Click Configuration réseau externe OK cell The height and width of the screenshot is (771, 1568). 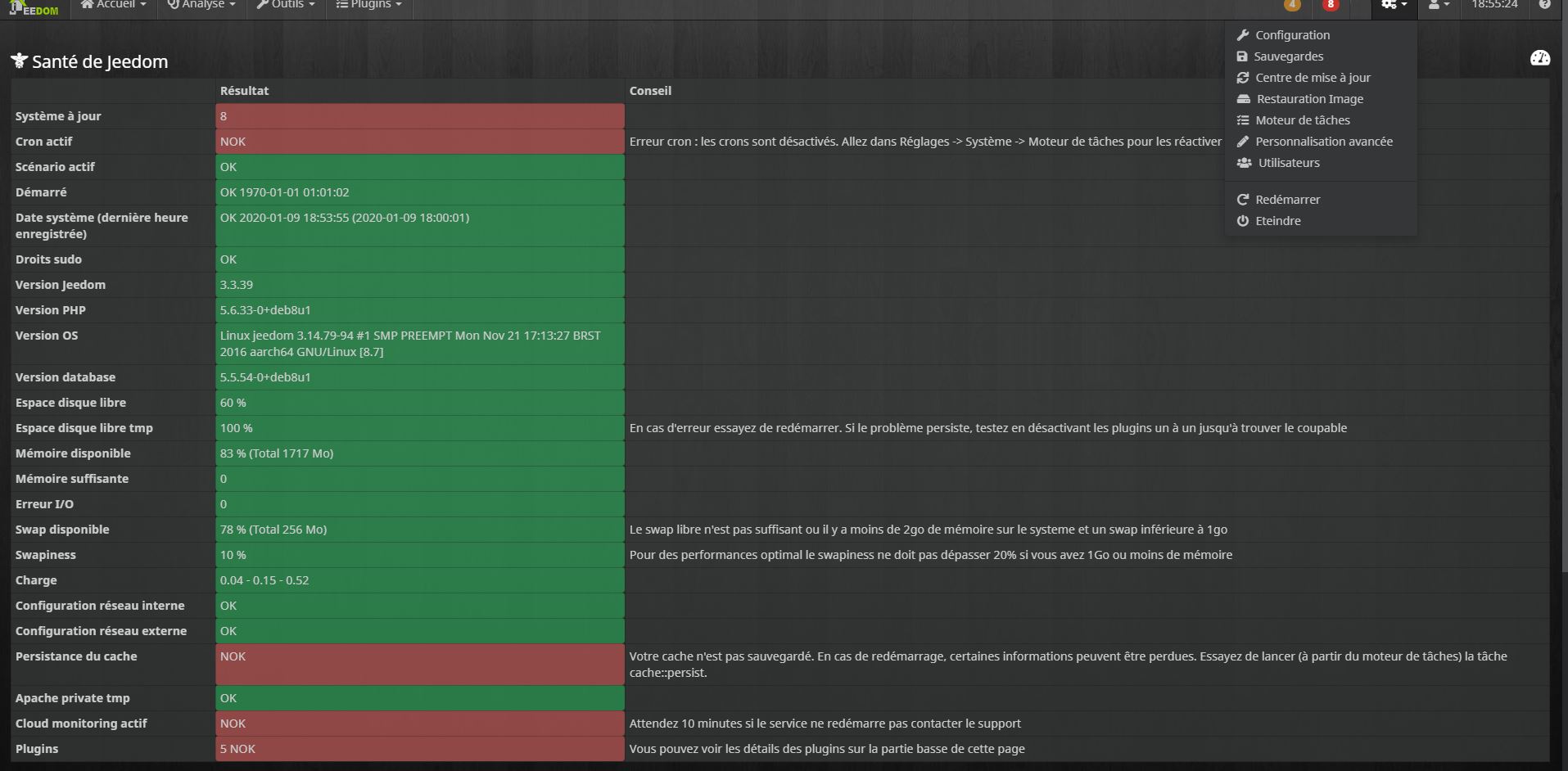click(420, 631)
